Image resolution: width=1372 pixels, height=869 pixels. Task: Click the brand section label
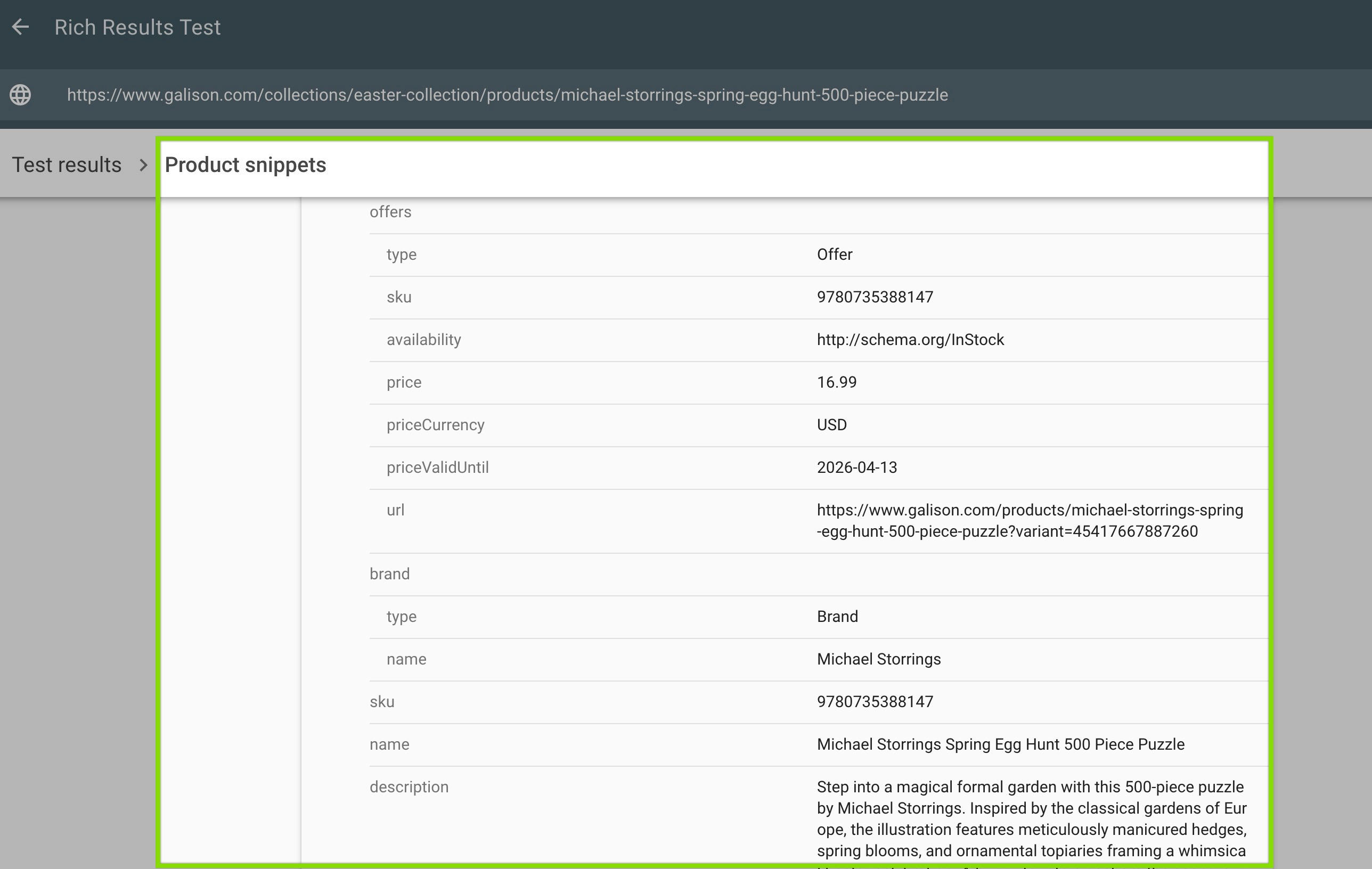[x=390, y=574]
